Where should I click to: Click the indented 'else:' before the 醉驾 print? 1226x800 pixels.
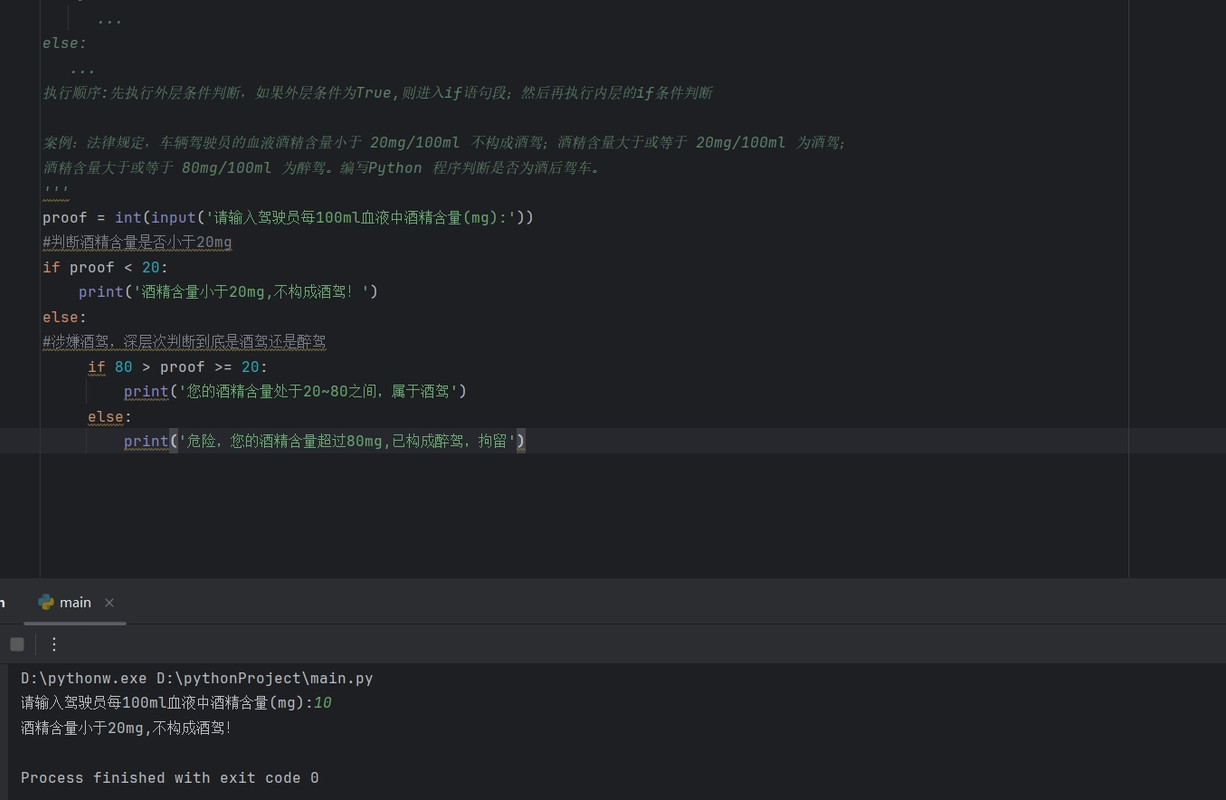pyautogui.click(x=110, y=416)
